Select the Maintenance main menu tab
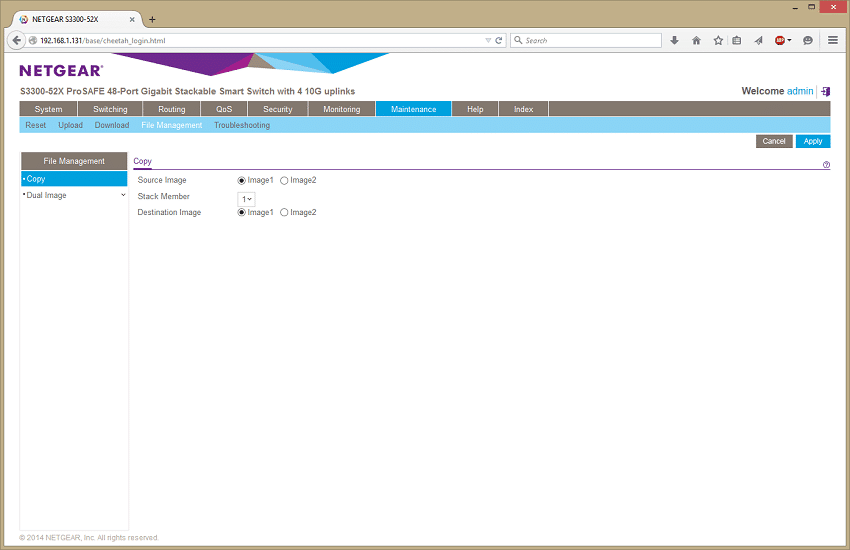Image resolution: width=850 pixels, height=550 pixels. pyautogui.click(x=413, y=109)
